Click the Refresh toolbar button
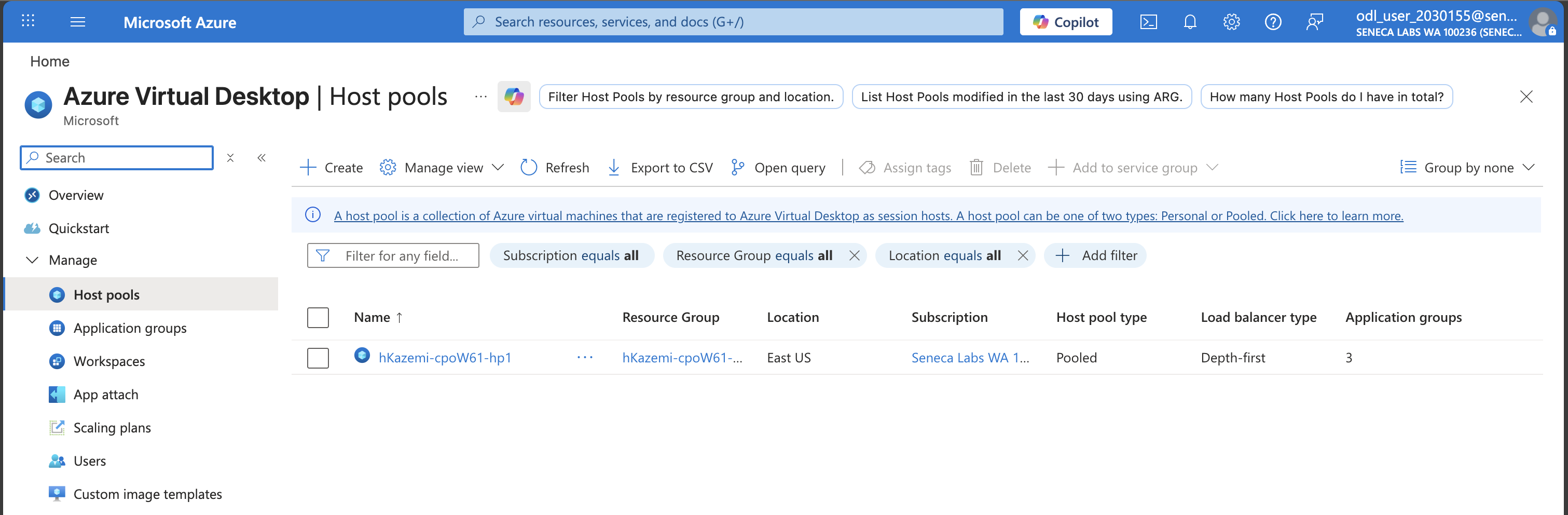This screenshot has height=515, width=1568. [555, 167]
